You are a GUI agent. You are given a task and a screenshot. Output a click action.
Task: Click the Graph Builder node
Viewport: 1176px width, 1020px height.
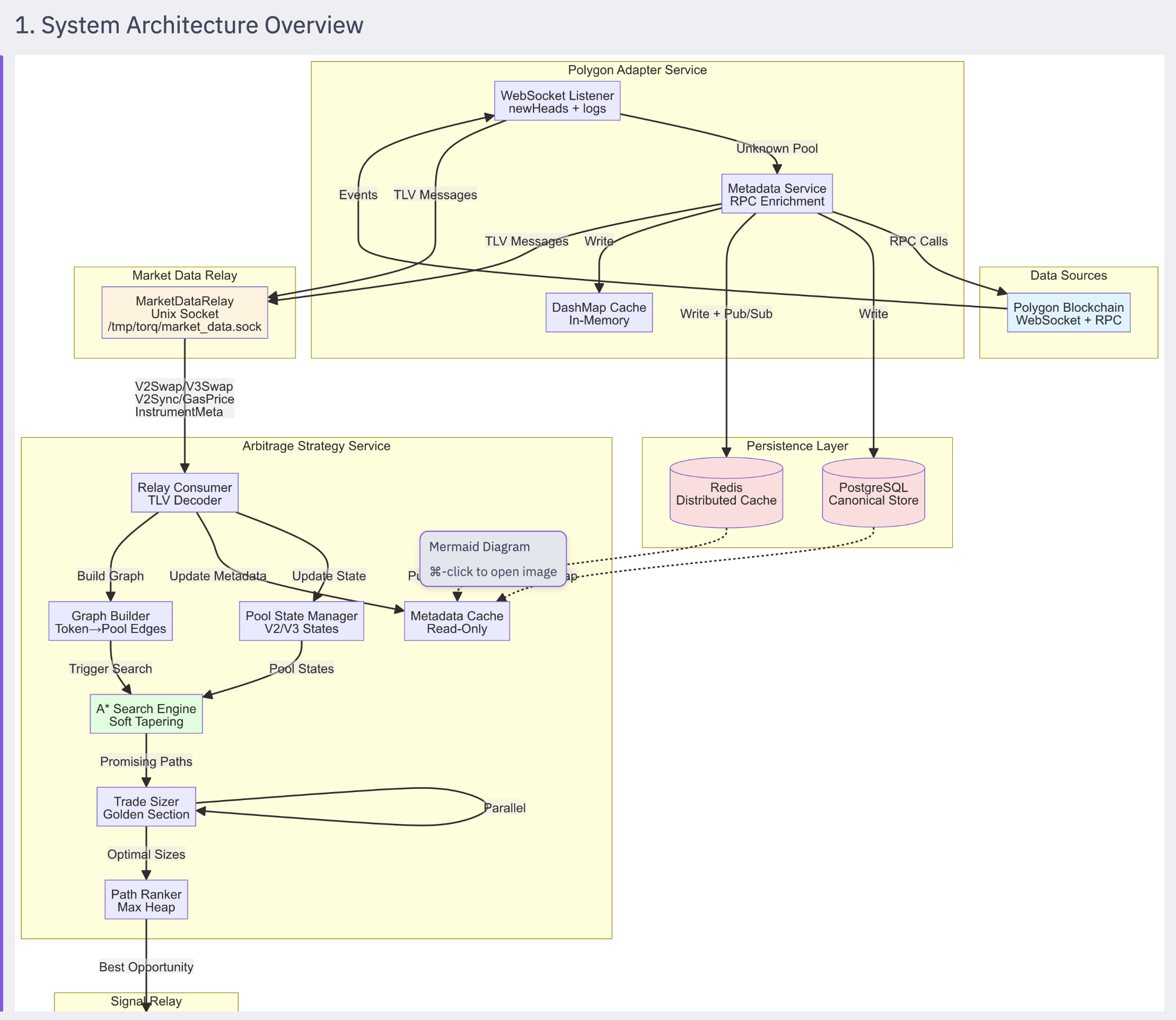pos(110,621)
